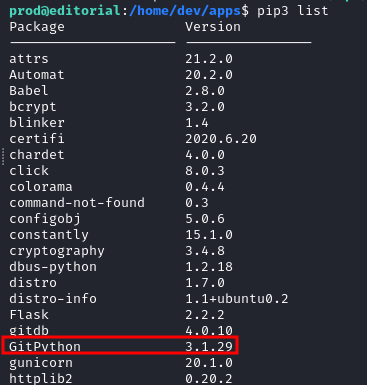The width and height of the screenshot is (367, 385).
Task: Click the gitdb package entry
Action: point(29,331)
